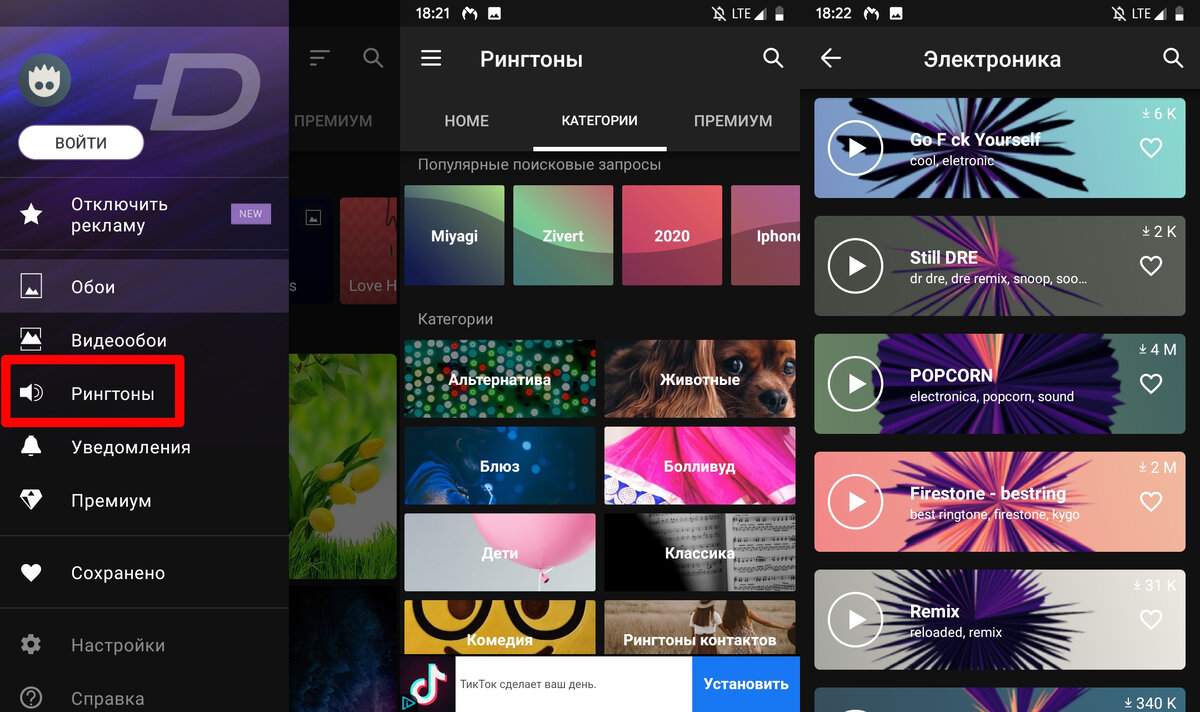1200x712 pixels.
Task: Favorite the Still DRE ringtone
Action: click(1151, 266)
